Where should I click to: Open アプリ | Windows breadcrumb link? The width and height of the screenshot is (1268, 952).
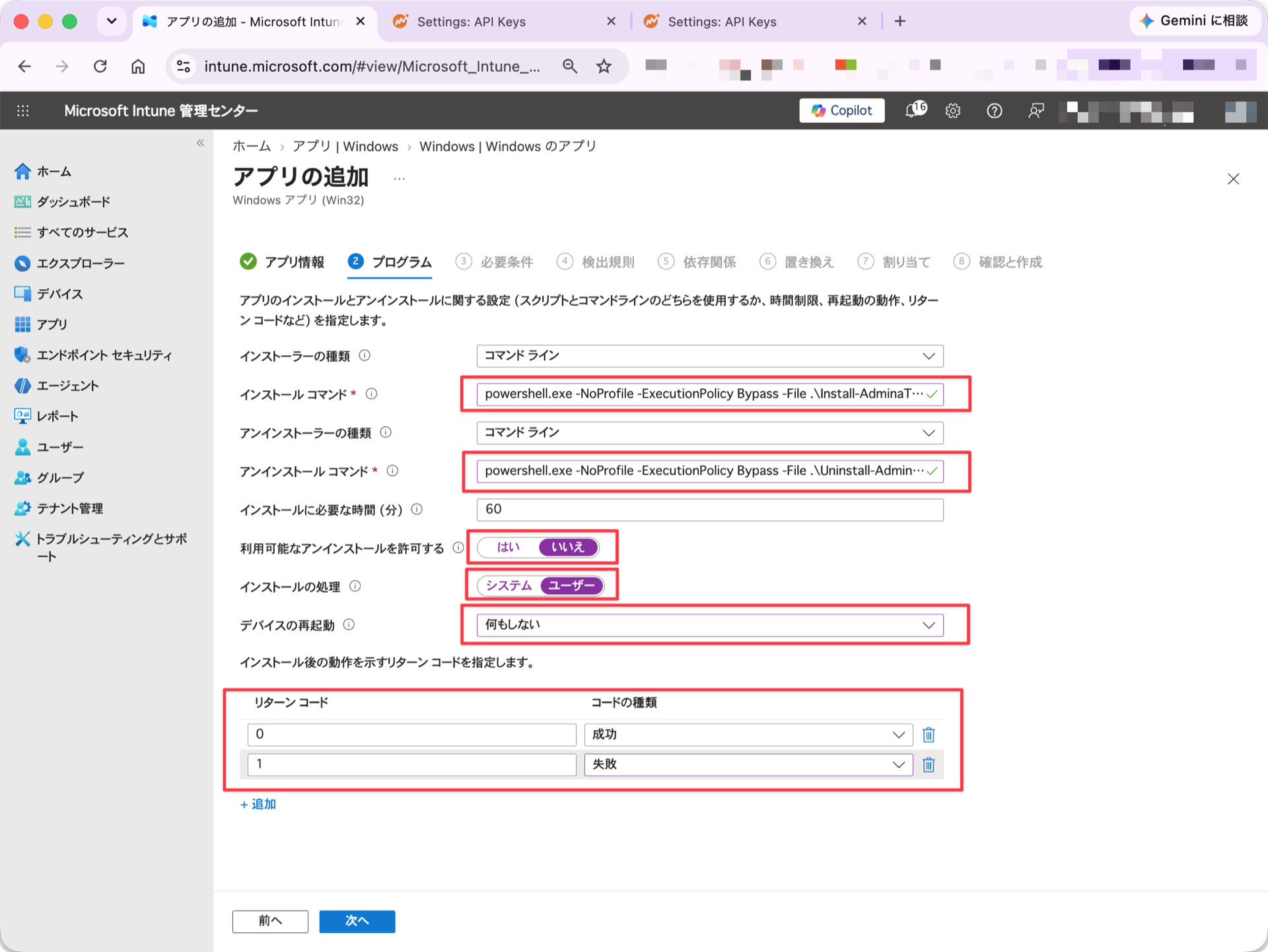point(345,147)
